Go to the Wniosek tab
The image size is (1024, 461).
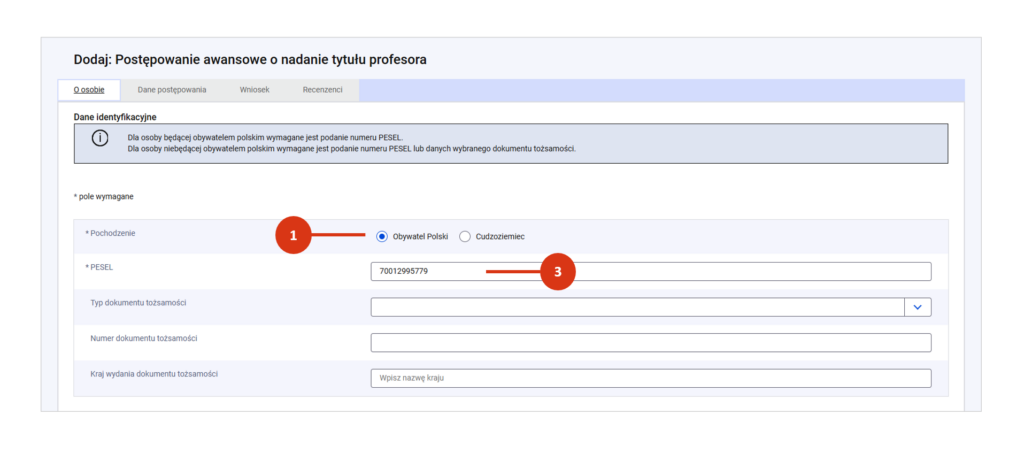[x=254, y=90]
